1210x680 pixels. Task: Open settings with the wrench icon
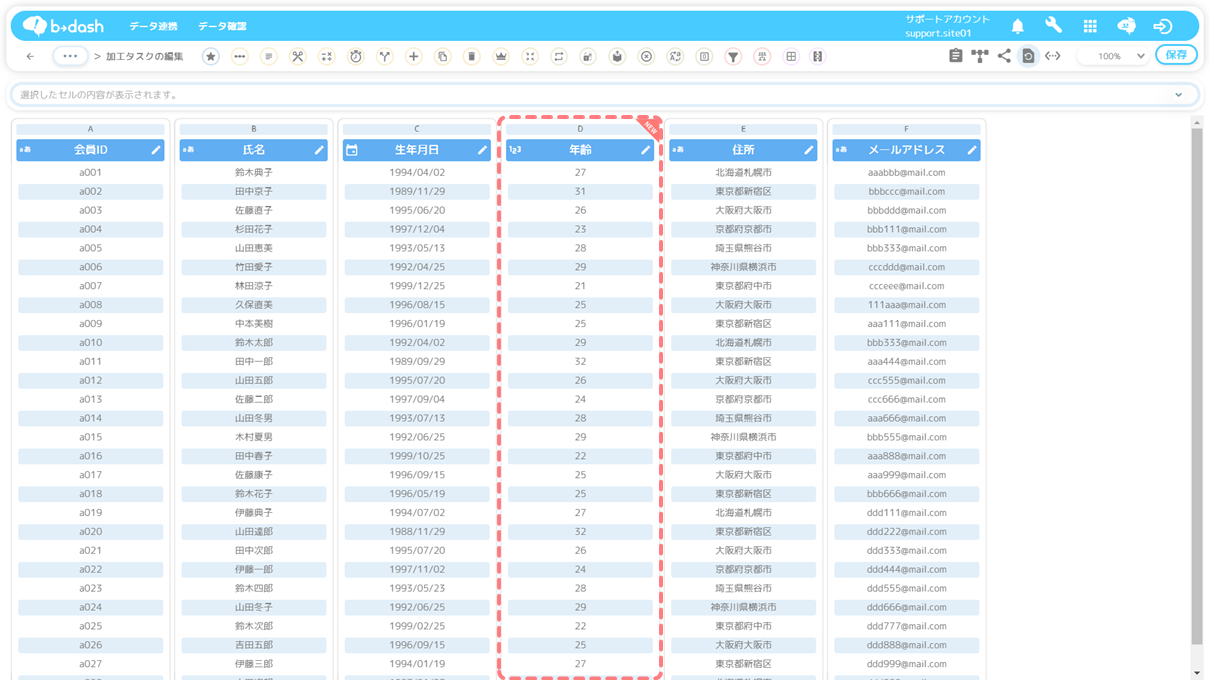pyautogui.click(x=1053, y=26)
